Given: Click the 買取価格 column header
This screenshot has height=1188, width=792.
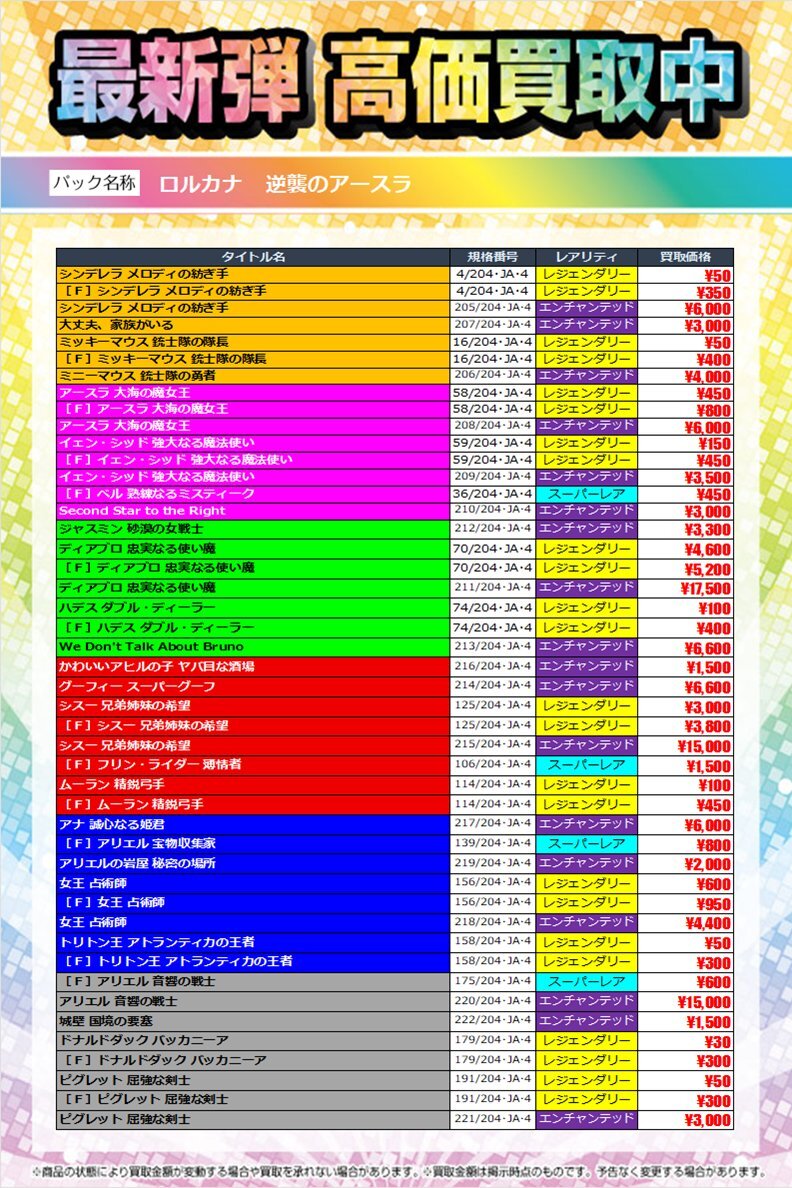Looking at the screenshot, I should pyautogui.click(x=685, y=257).
